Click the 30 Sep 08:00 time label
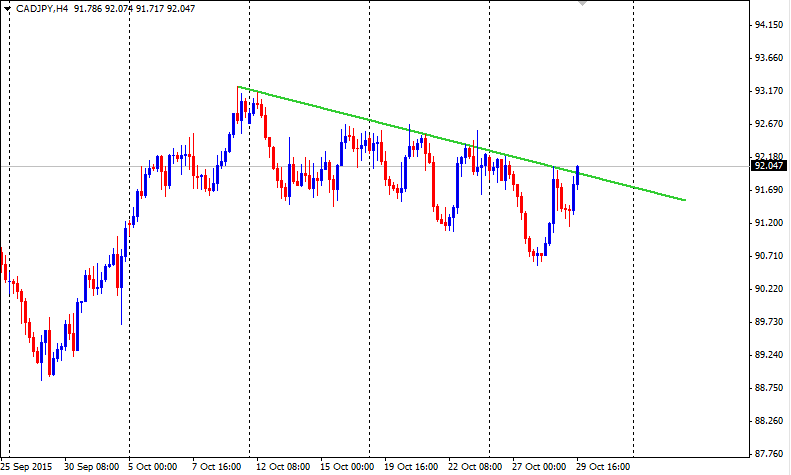791x475 pixels. click(x=91, y=466)
